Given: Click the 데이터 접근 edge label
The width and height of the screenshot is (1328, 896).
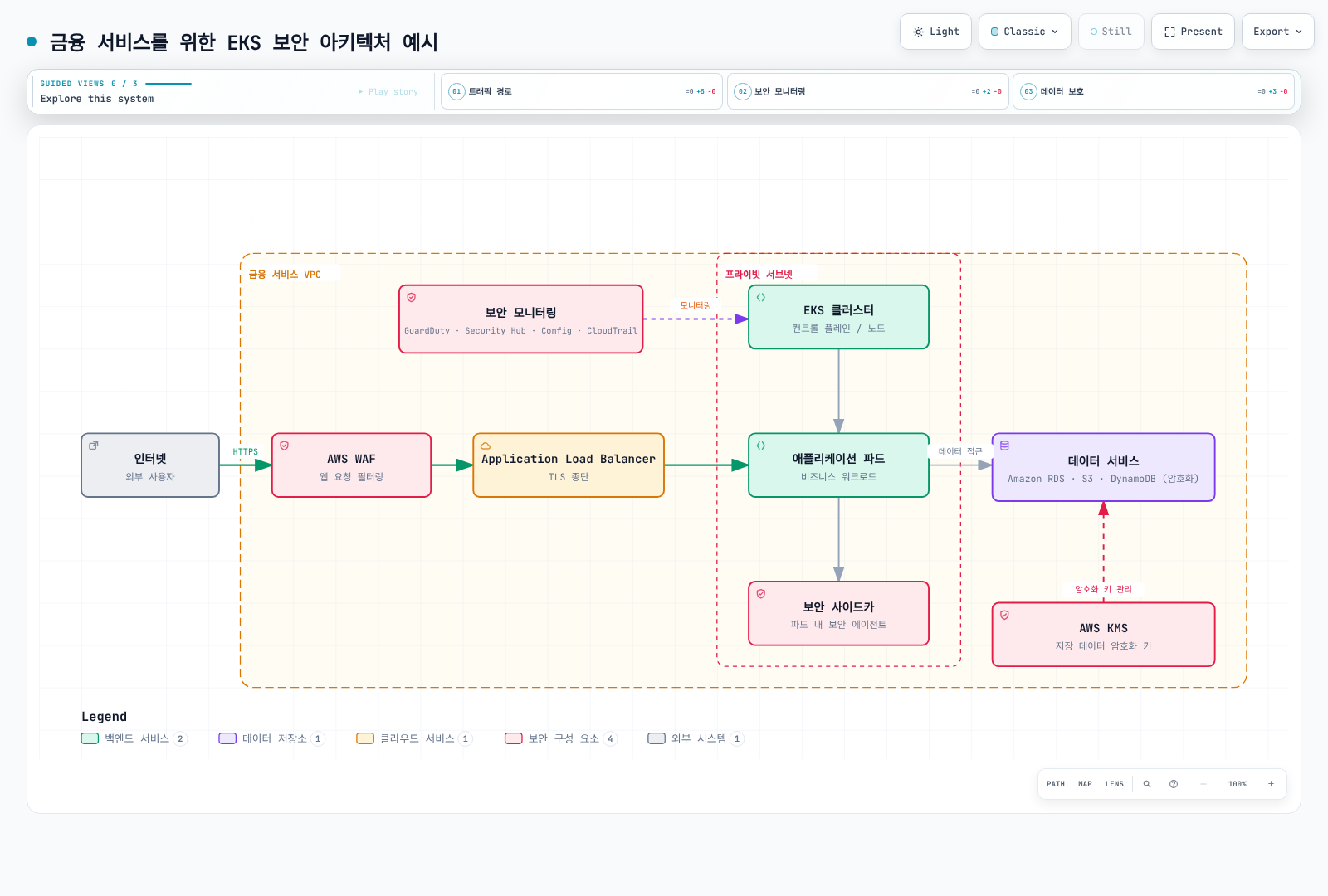Looking at the screenshot, I should [960, 451].
